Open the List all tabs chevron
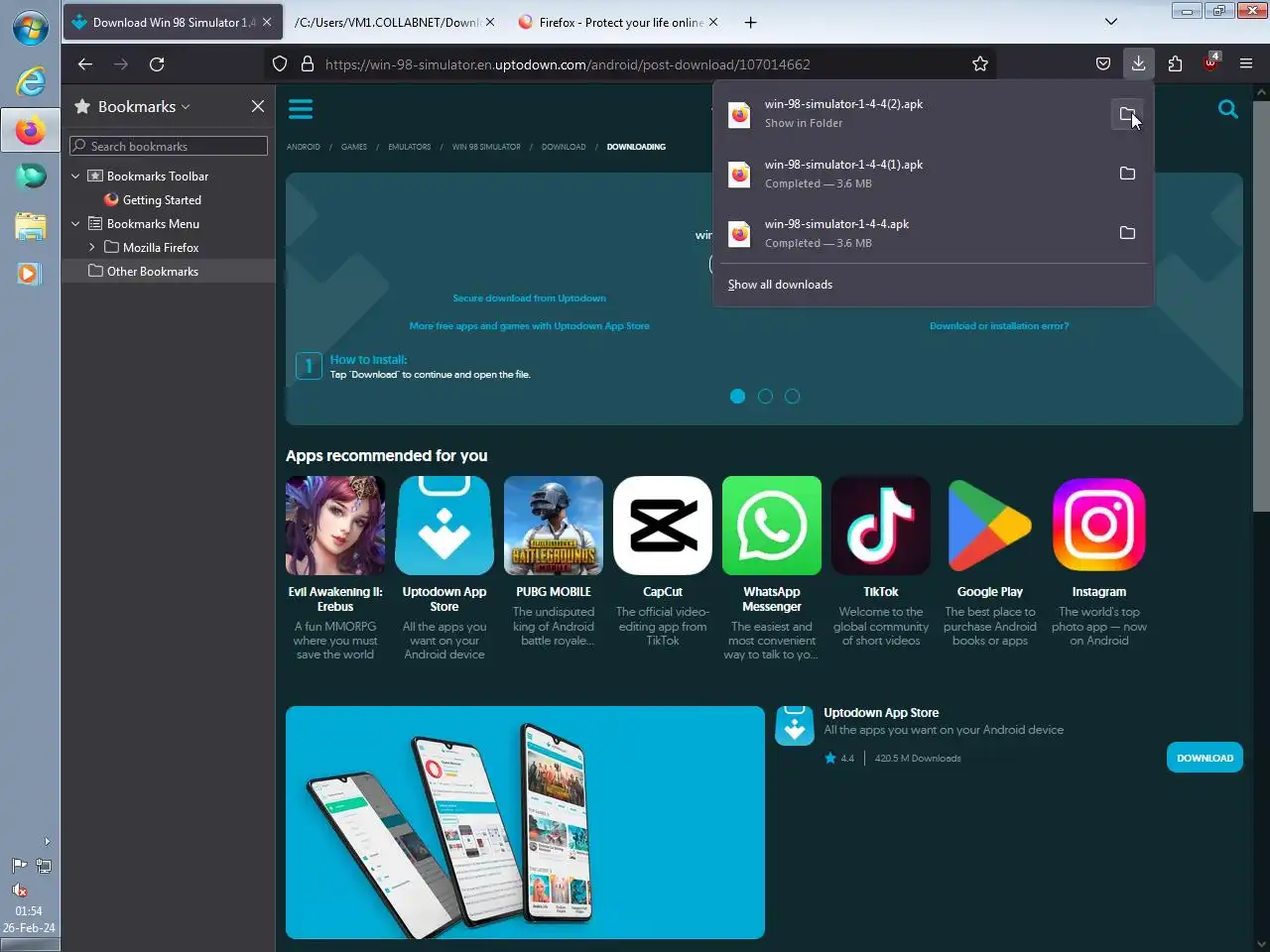The width and height of the screenshot is (1270, 952). [1111, 22]
